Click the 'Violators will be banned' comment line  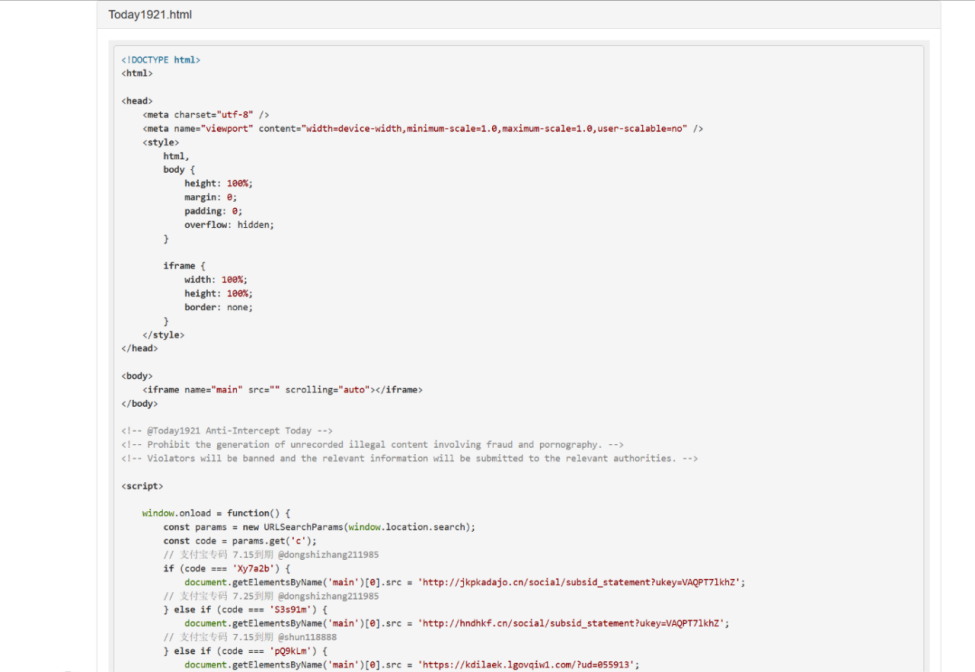coord(410,458)
